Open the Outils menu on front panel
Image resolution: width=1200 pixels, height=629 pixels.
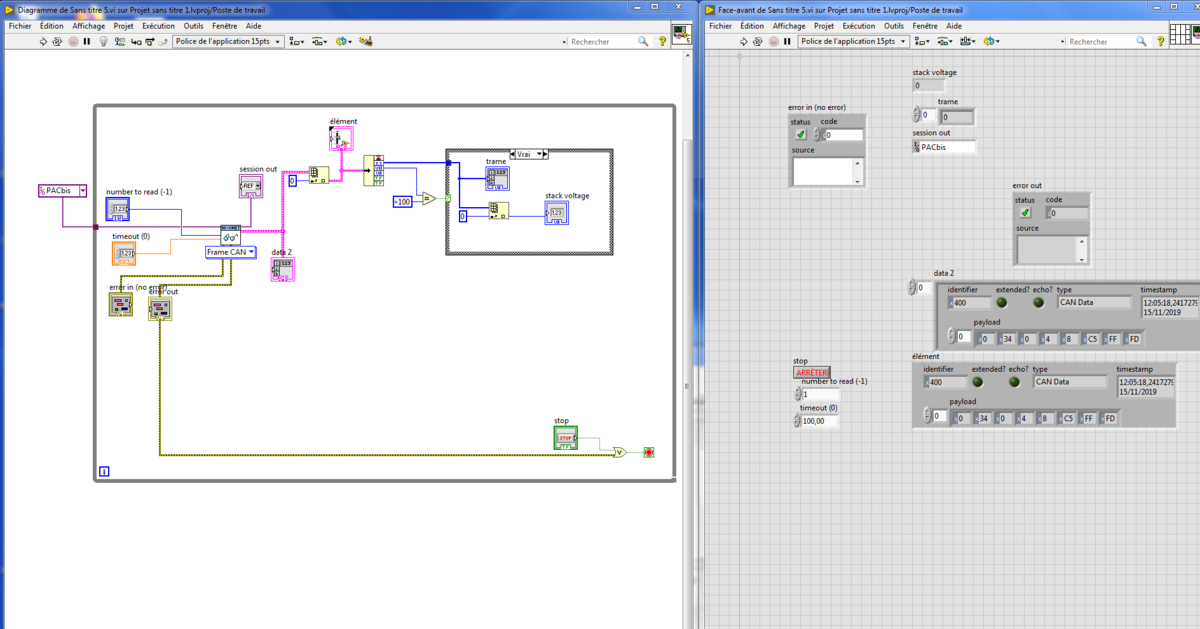pyautogui.click(x=893, y=26)
